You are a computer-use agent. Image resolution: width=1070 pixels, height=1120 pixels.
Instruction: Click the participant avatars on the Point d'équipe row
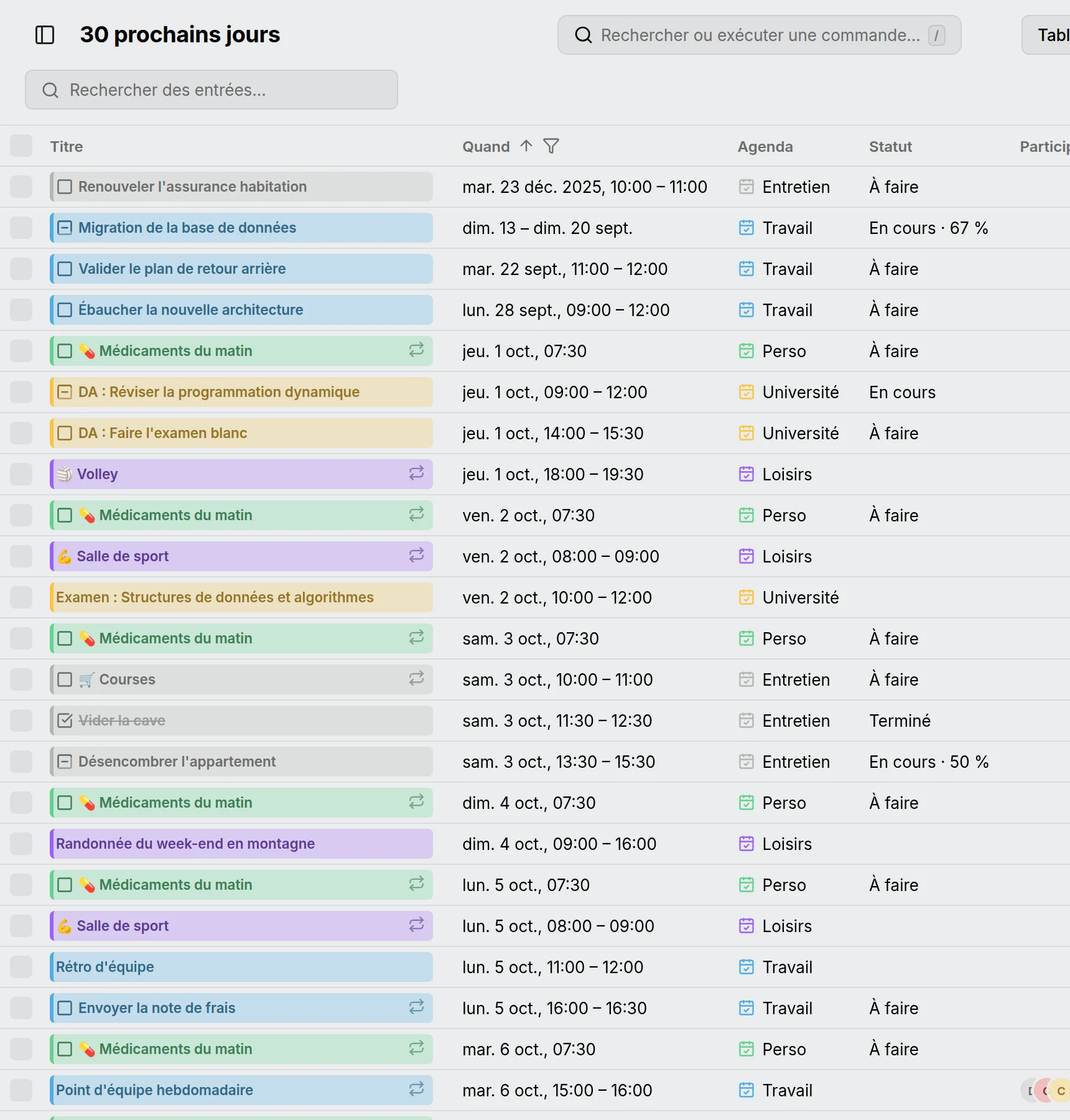1046,1090
